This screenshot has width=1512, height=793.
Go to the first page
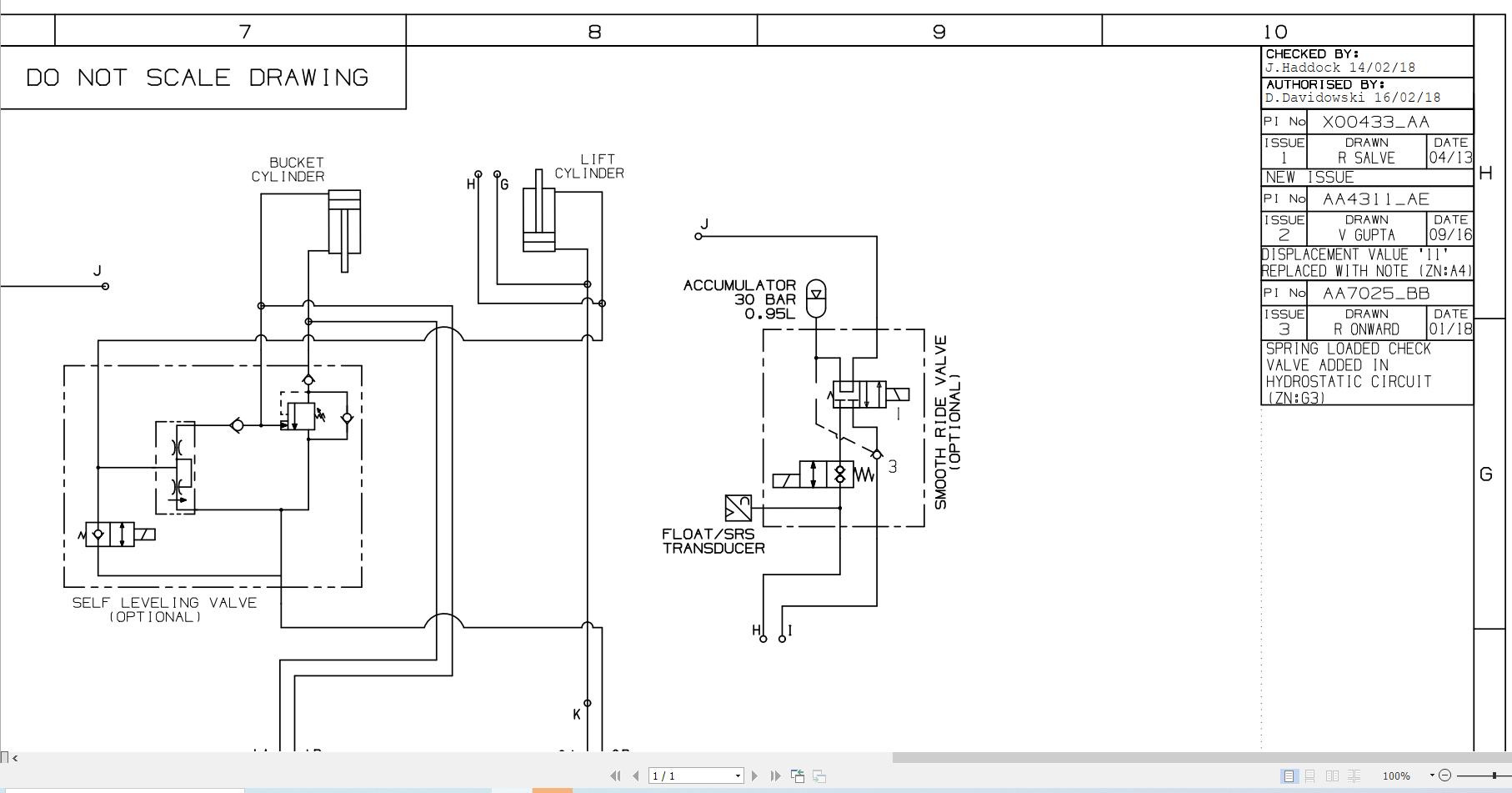[615, 775]
